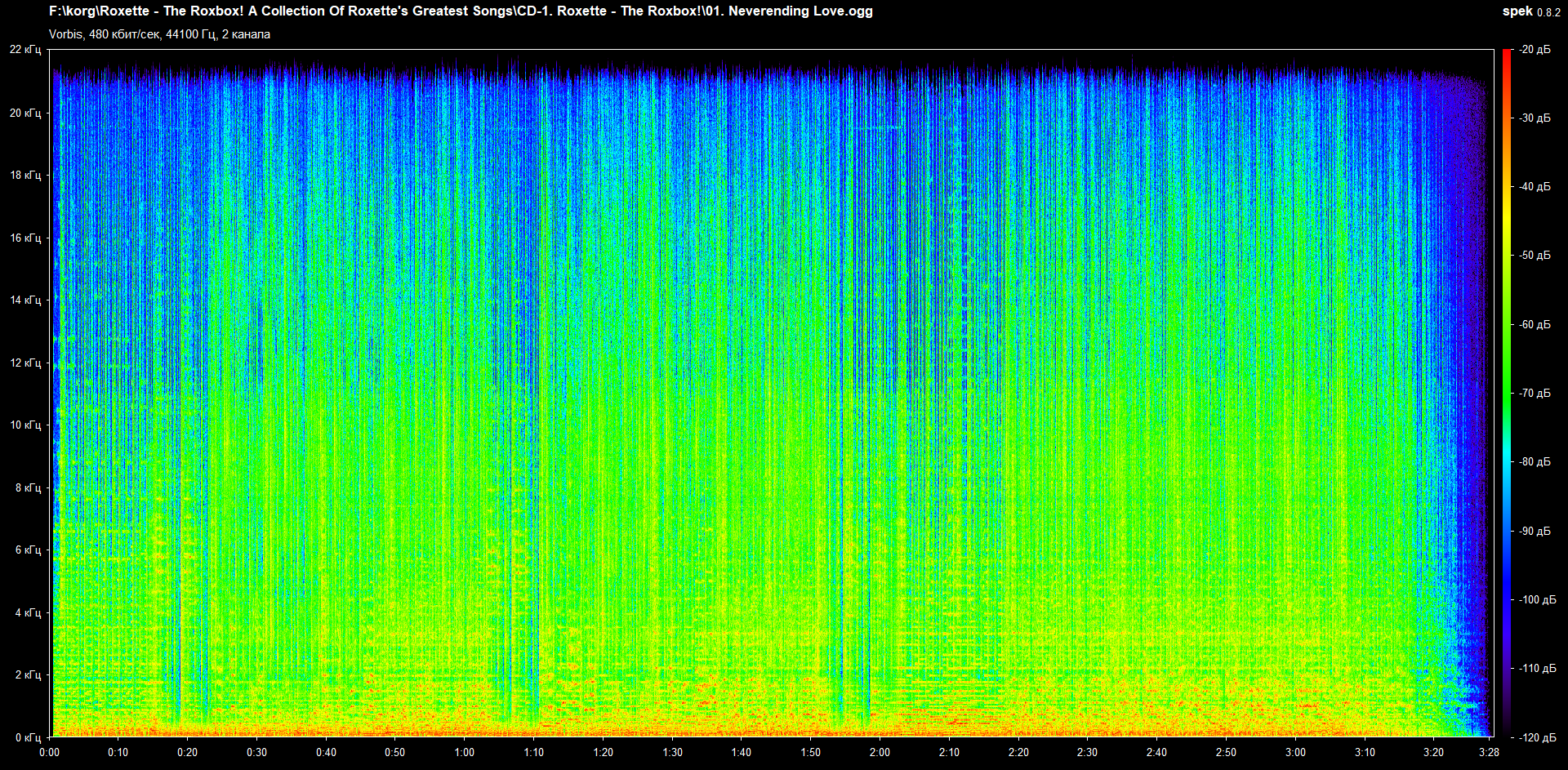The image size is (1568, 770).
Task: Select the -120 дБ level label
Action: 1536,737
